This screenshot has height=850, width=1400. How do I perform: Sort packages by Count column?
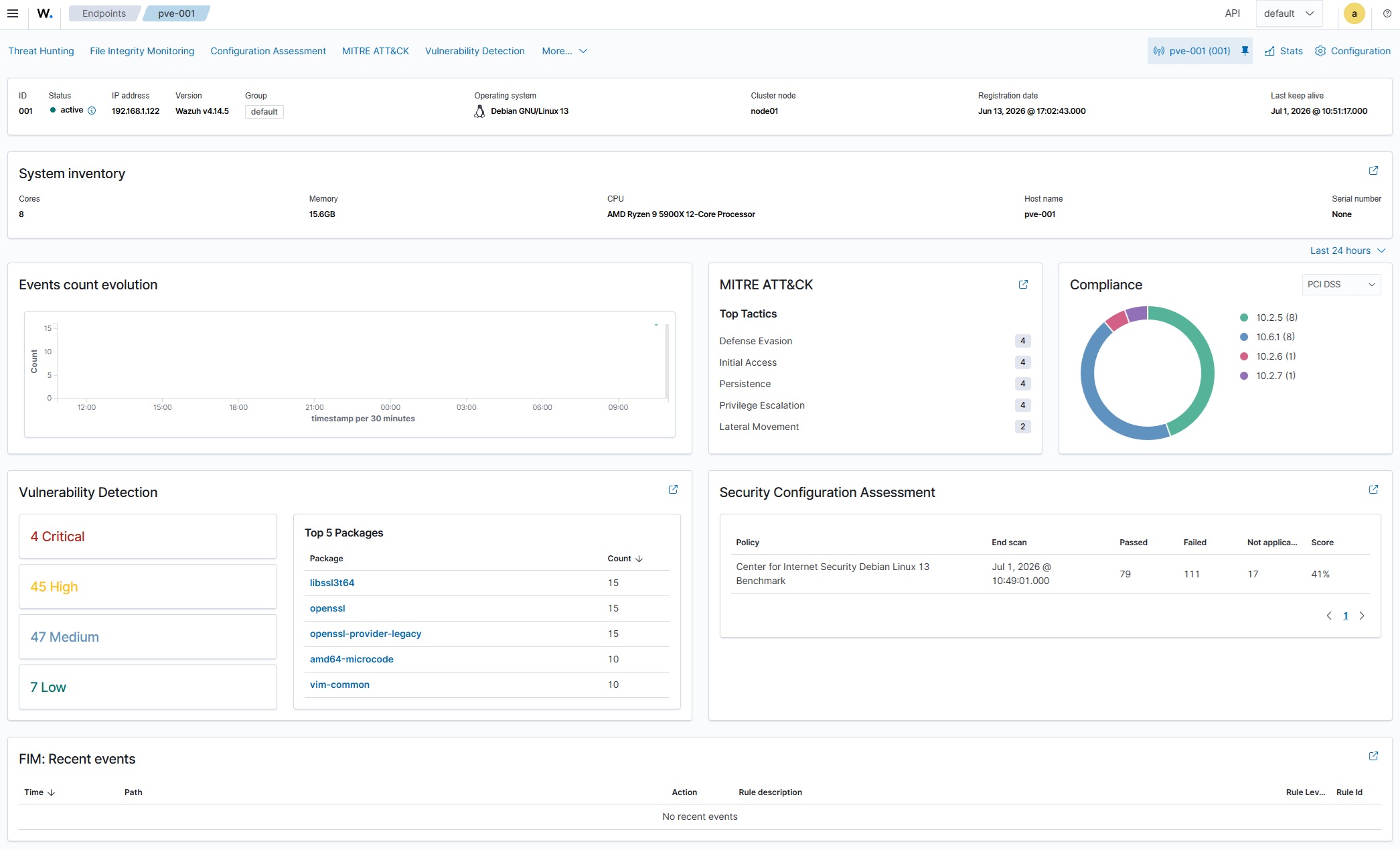point(625,559)
